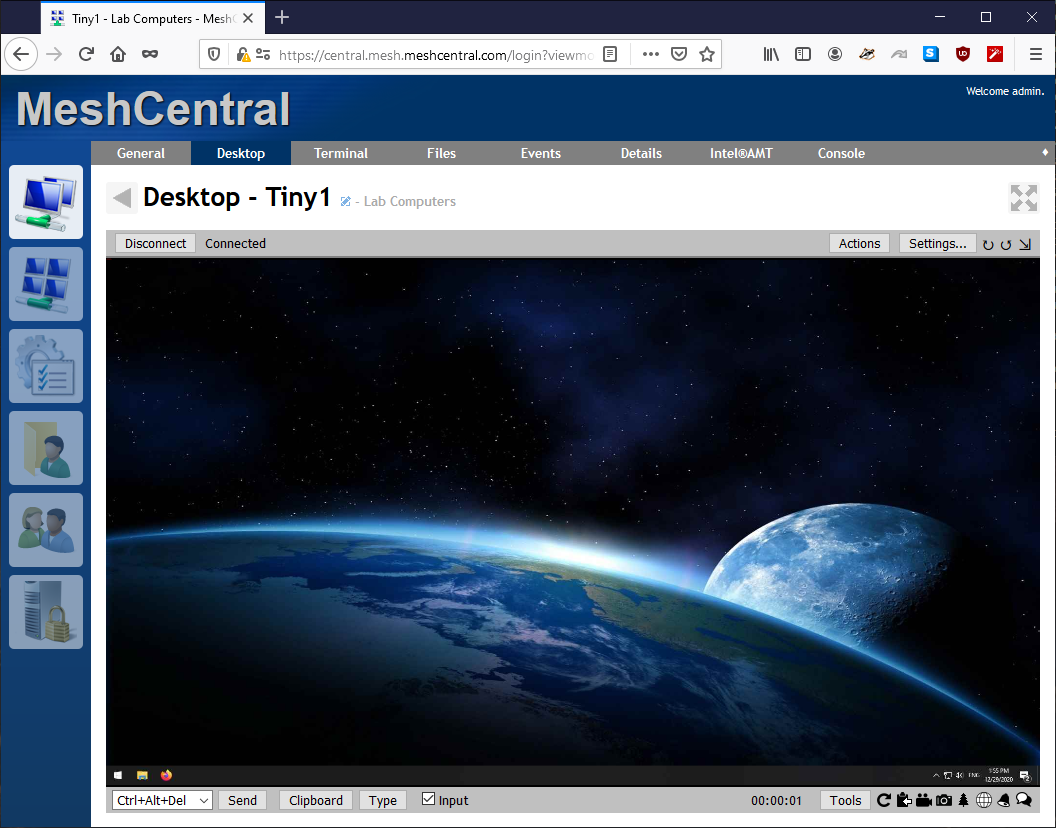Open the chat speech bubbles icon
Screen dimensions: 1056x828
click(x=1024, y=800)
